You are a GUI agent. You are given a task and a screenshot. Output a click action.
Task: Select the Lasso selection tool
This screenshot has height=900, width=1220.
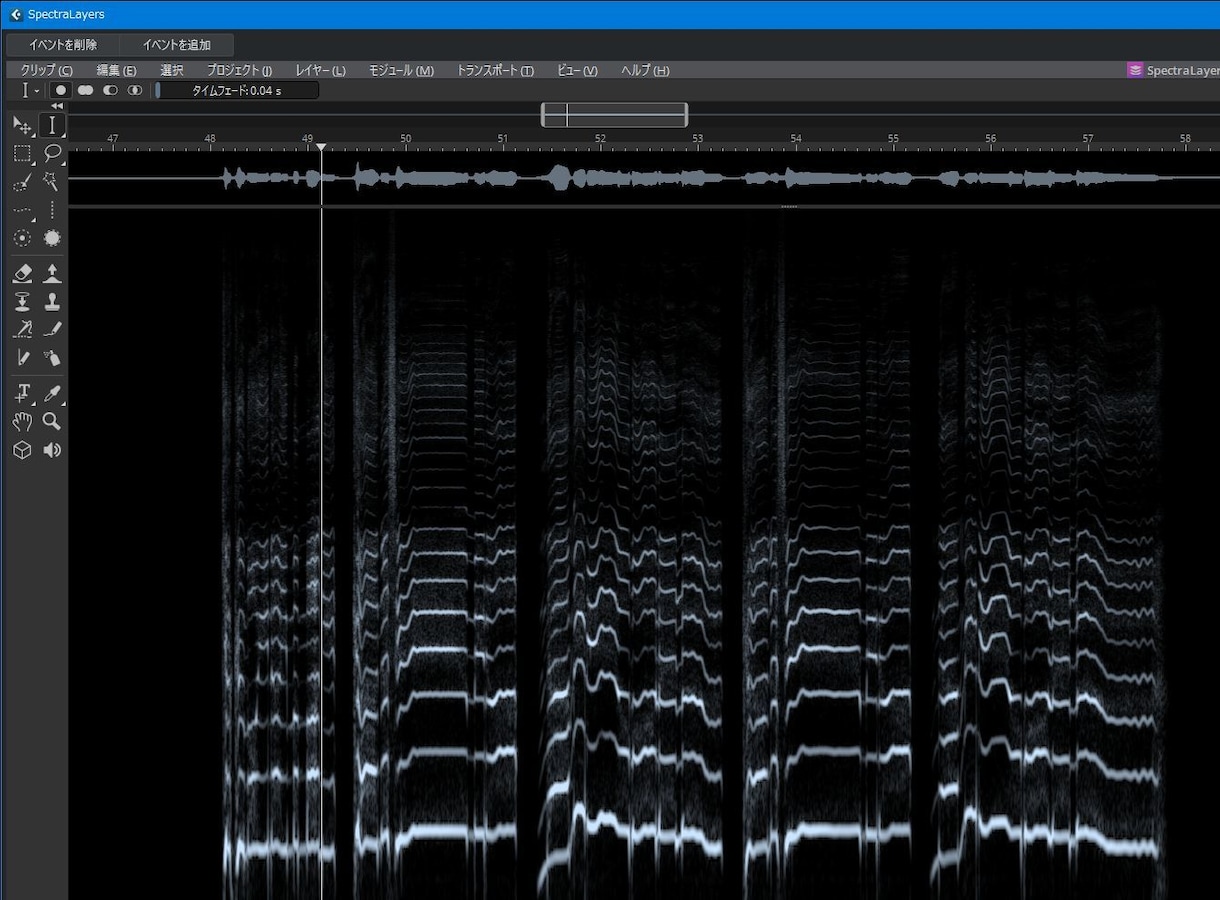click(x=52, y=153)
